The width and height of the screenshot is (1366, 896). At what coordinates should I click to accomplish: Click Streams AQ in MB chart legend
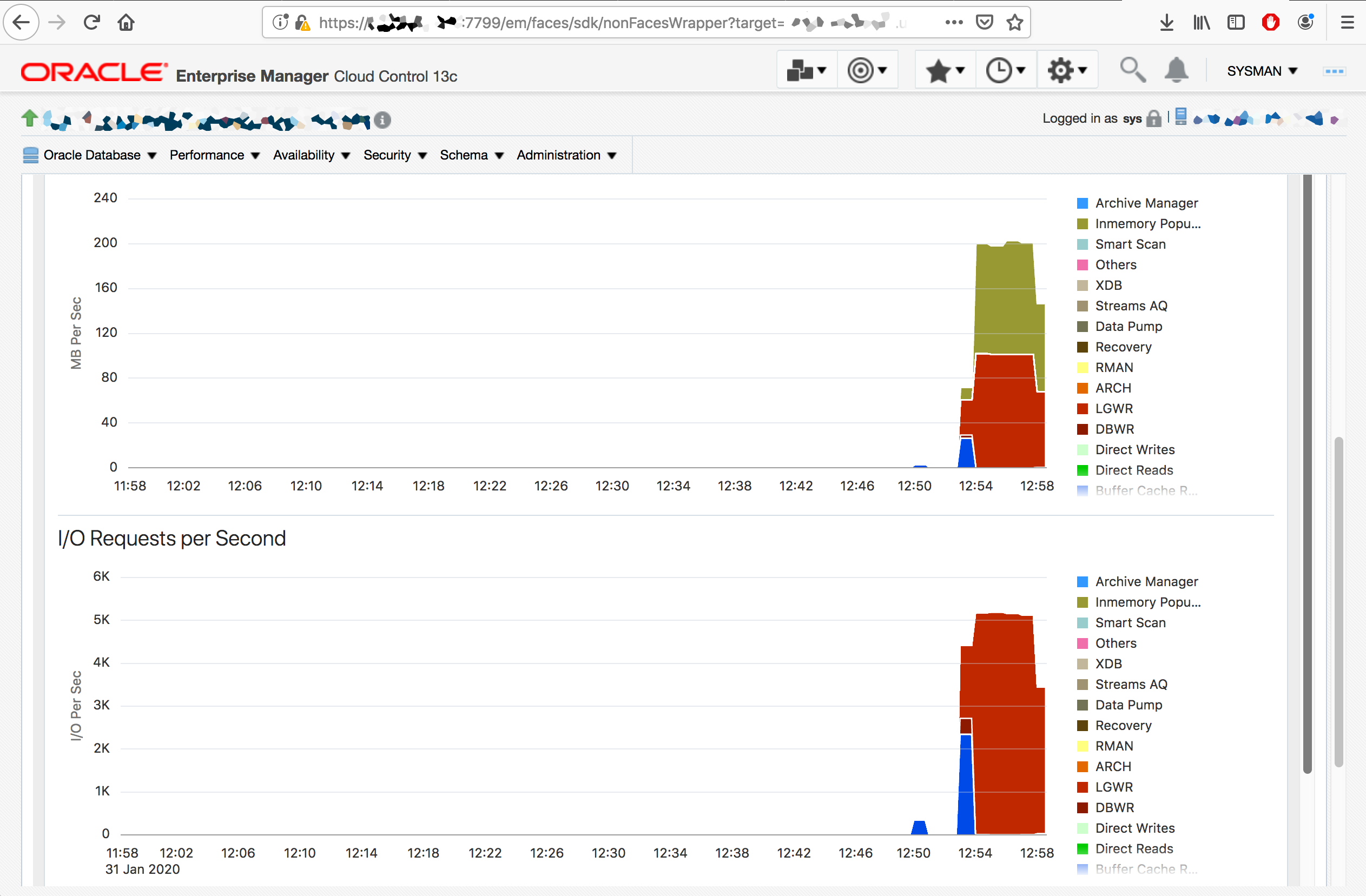(x=1122, y=306)
